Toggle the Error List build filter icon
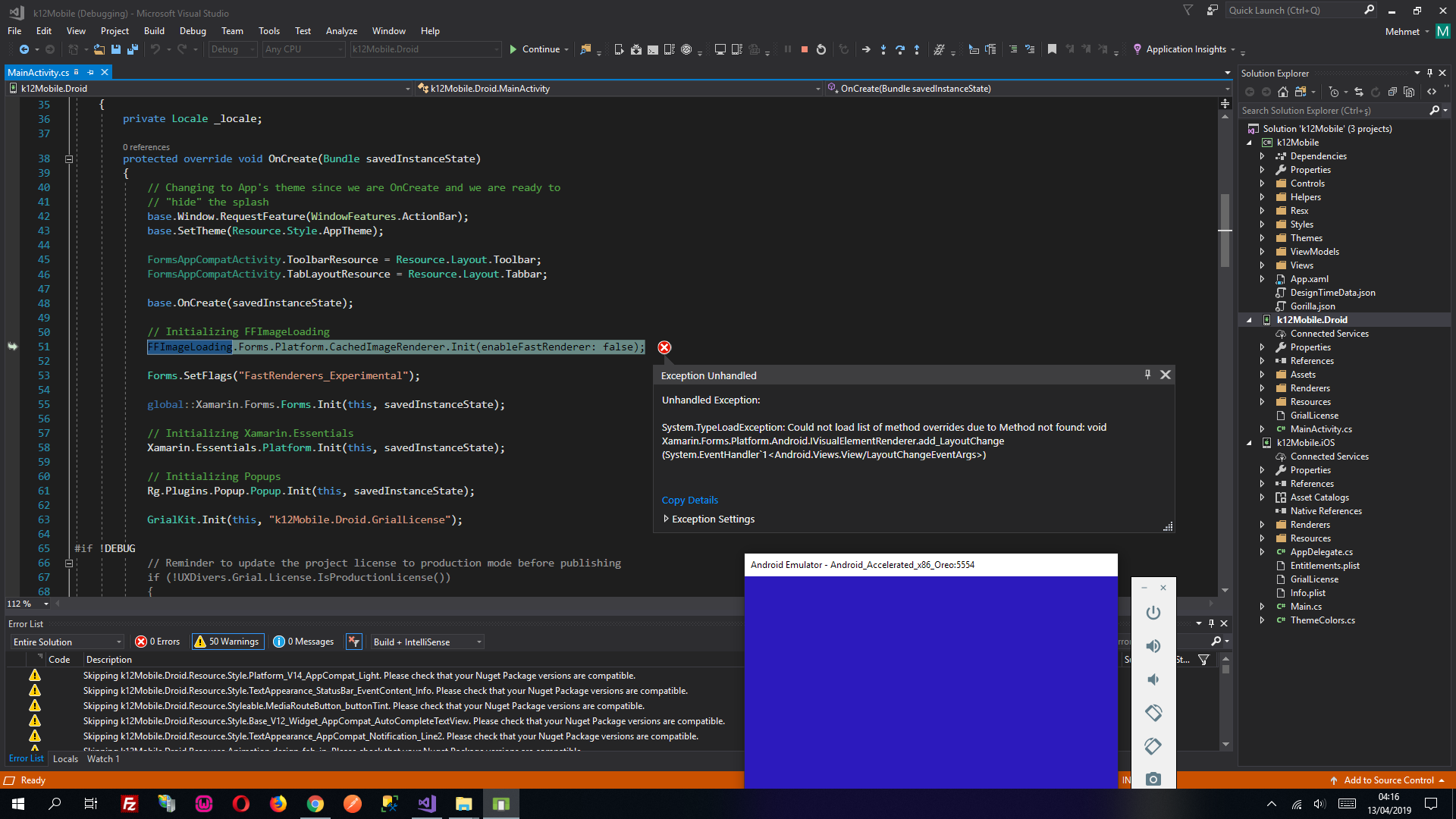Viewport: 1456px width, 819px height. tap(353, 642)
